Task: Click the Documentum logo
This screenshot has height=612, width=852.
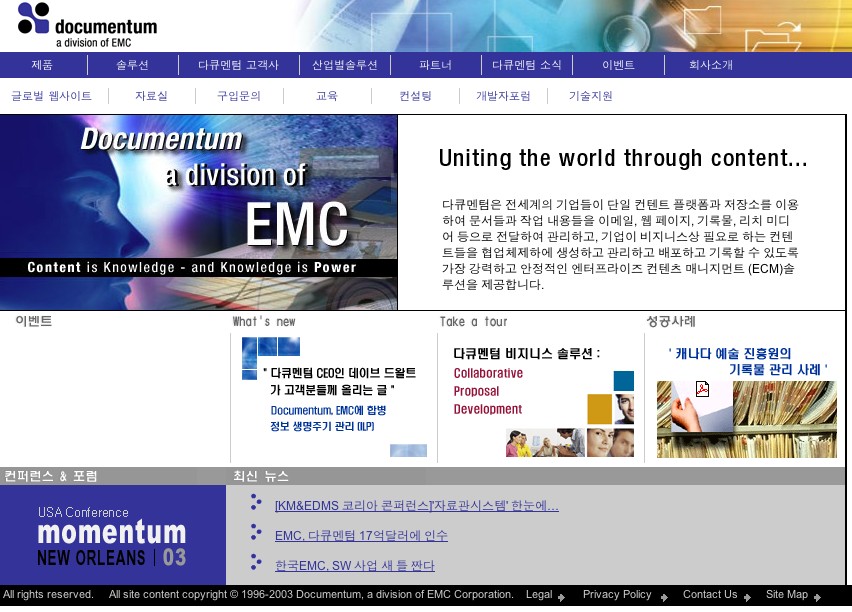Action: (x=87, y=25)
